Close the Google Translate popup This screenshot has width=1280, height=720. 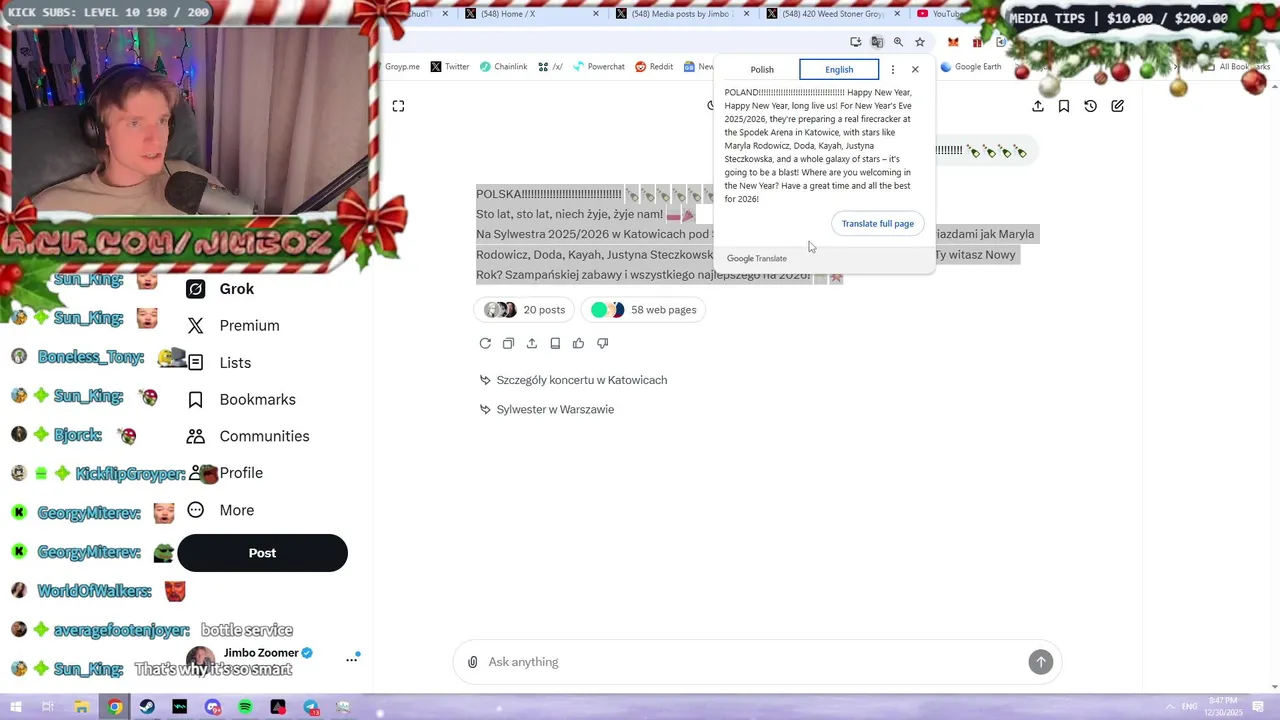[x=915, y=69]
